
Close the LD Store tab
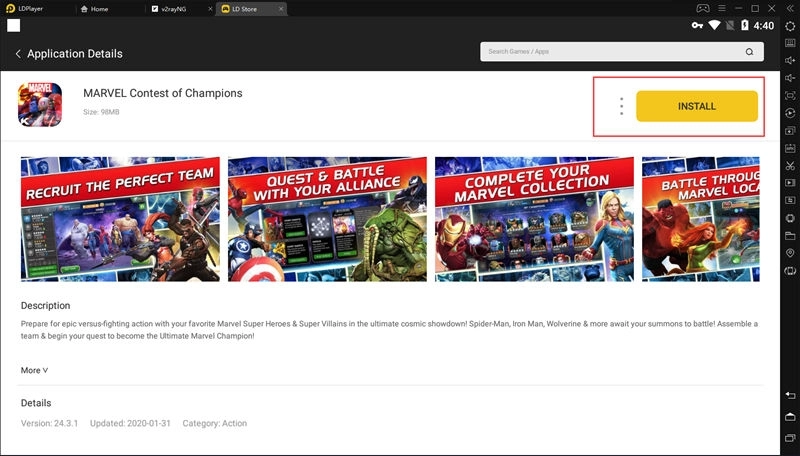[280, 8]
